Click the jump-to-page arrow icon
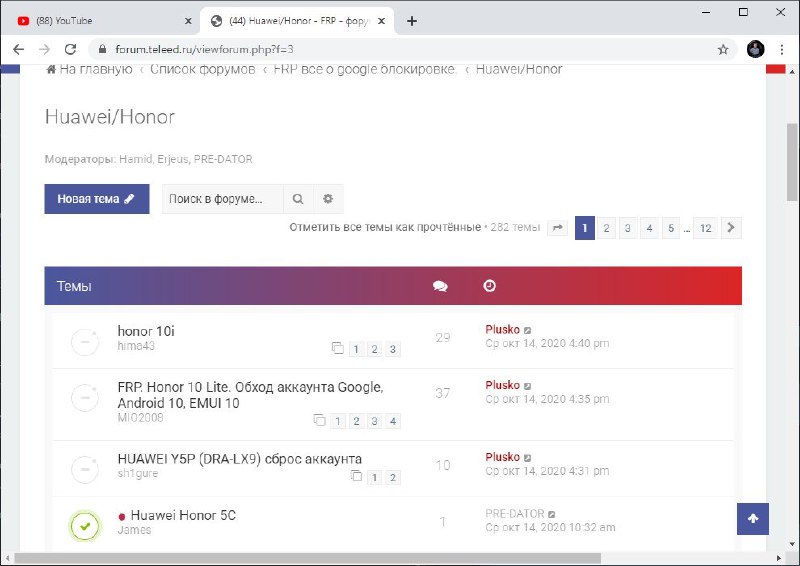The image size is (800, 566). point(558,228)
